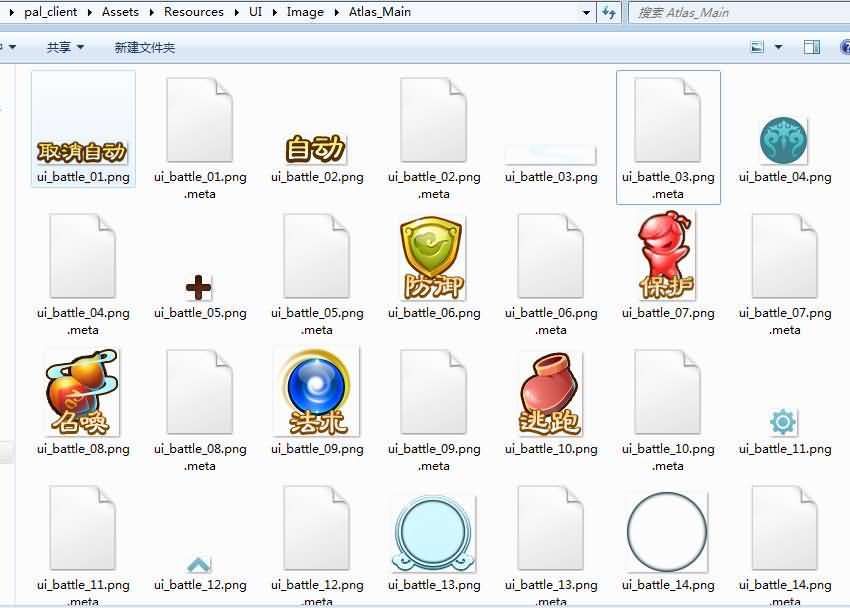Select the blue orb spell icon ui_battle_09.png
850x608 pixels.
tap(316, 392)
